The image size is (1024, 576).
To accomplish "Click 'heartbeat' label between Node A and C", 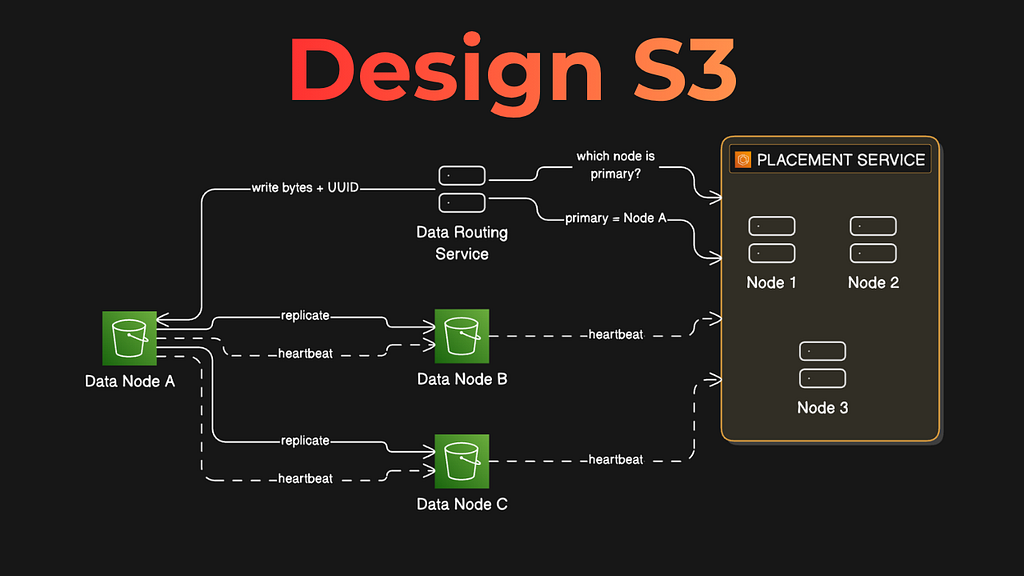I will click(305, 479).
